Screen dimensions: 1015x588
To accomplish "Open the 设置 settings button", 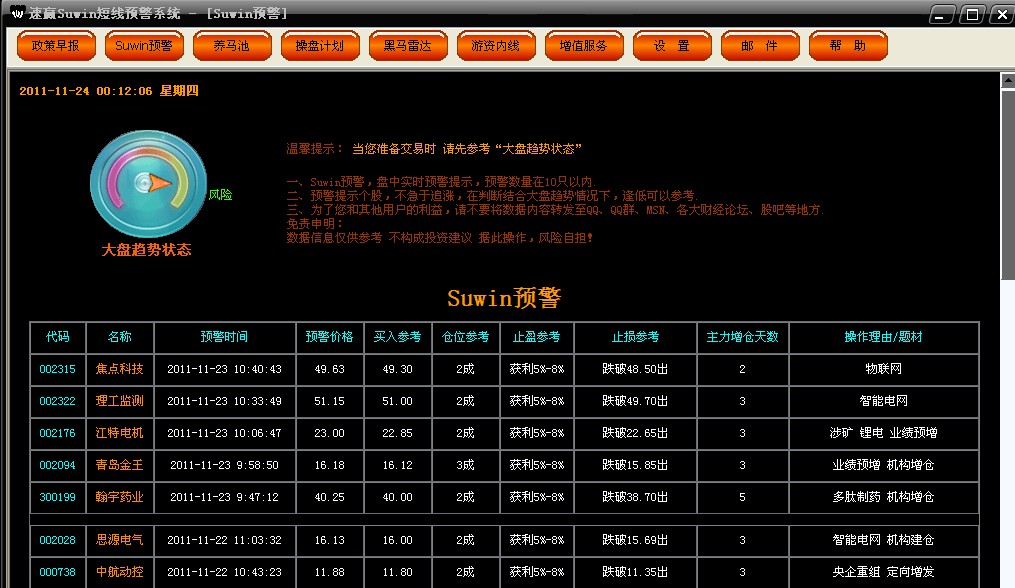I will (x=672, y=46).
